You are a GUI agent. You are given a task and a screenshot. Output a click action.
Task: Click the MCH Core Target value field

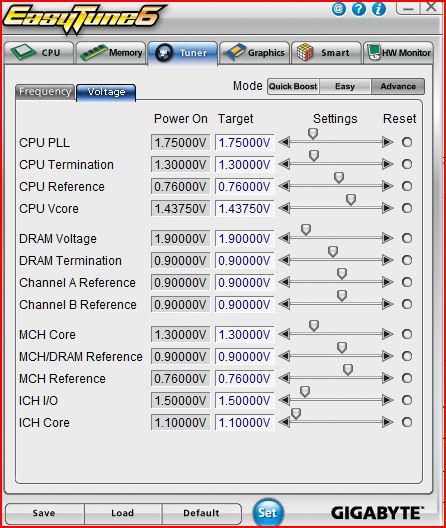point(245,334)
